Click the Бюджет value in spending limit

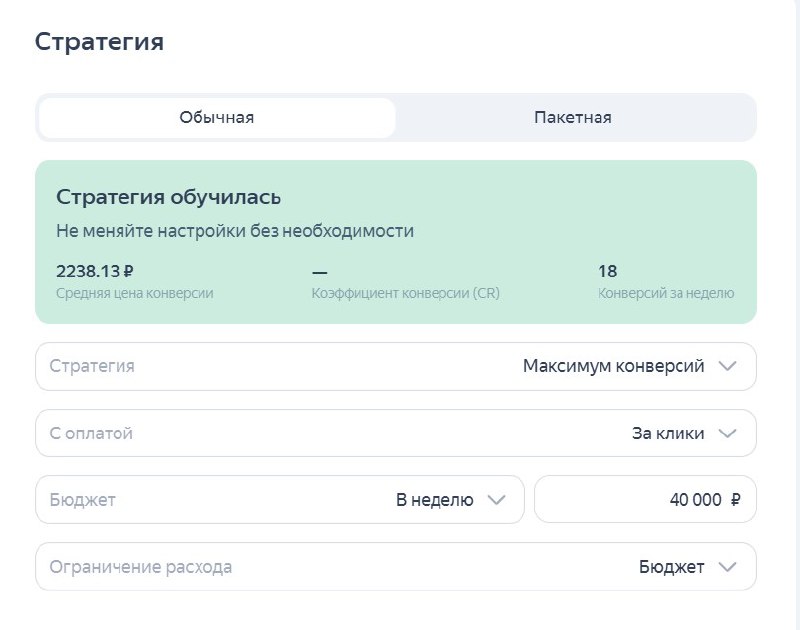coord(671,567)
